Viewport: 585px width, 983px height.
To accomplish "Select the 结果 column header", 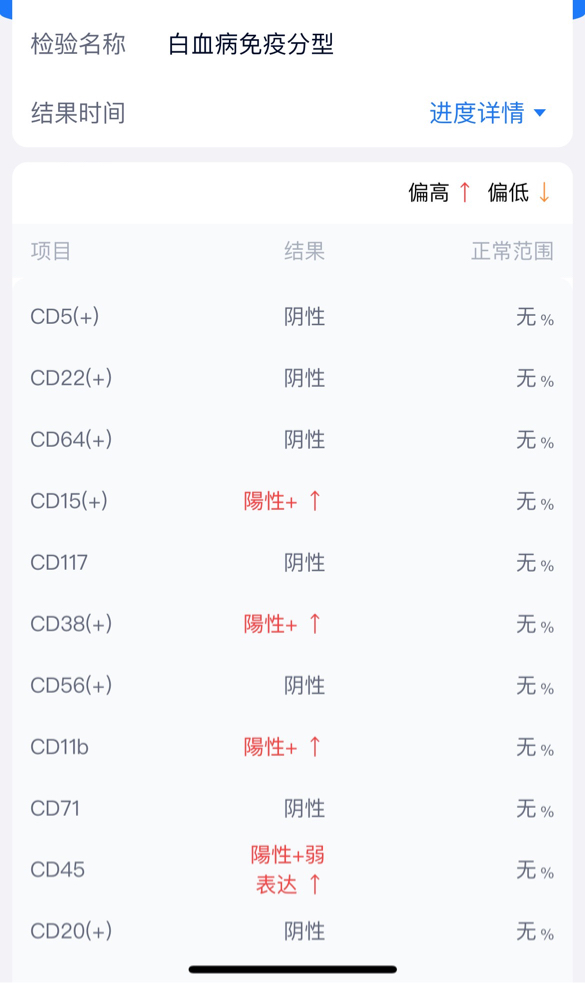I will pyautogui.click(x=304, y=251).
